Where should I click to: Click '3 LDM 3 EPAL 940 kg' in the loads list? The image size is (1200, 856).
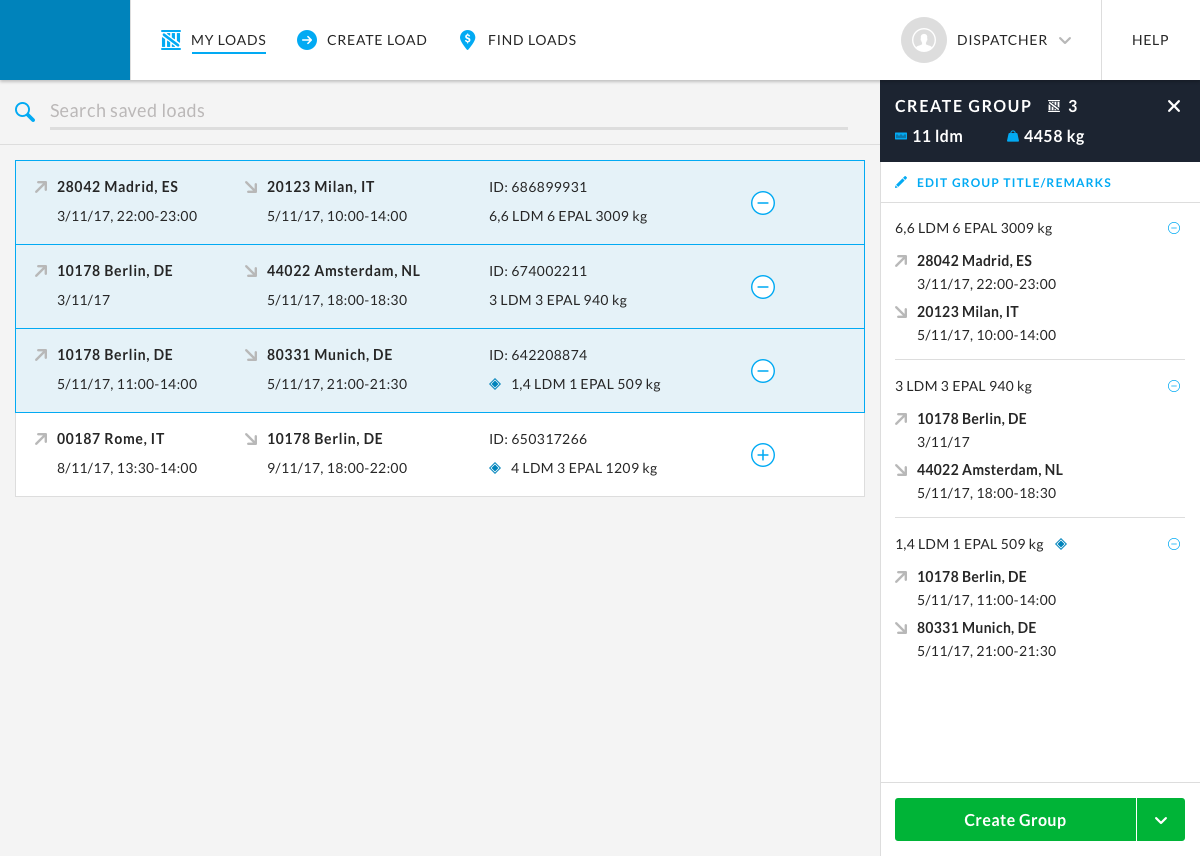pos(558,300)
